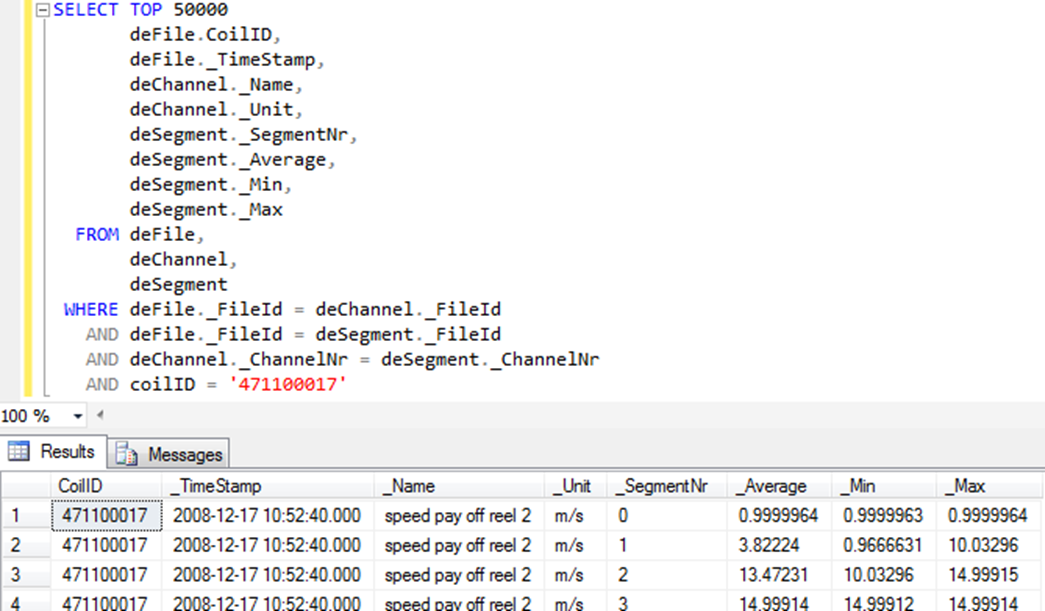This screenshot has height=611, width=1045.
Task: Click the SELECT keyword in the editor
Action: point(86,10)
